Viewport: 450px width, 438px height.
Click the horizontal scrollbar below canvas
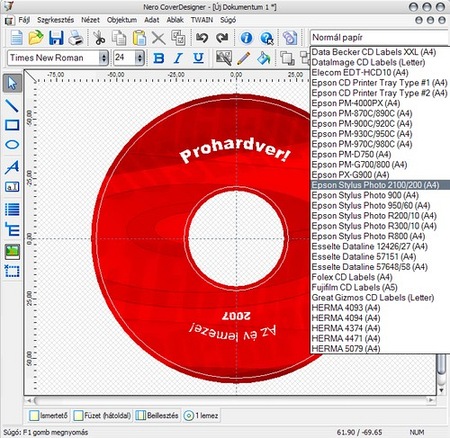click(x=230, y=400)
